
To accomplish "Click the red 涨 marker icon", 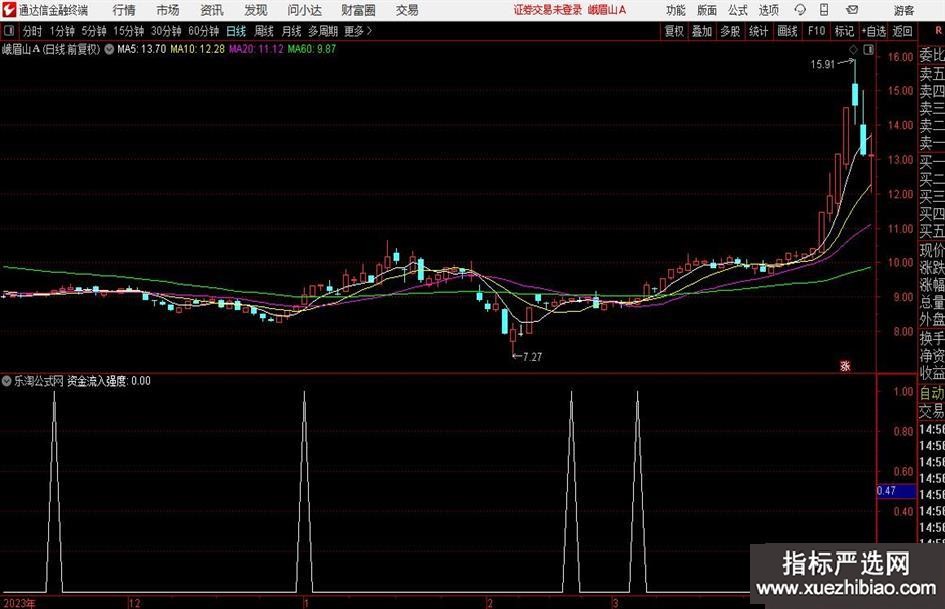I will 845,366.
